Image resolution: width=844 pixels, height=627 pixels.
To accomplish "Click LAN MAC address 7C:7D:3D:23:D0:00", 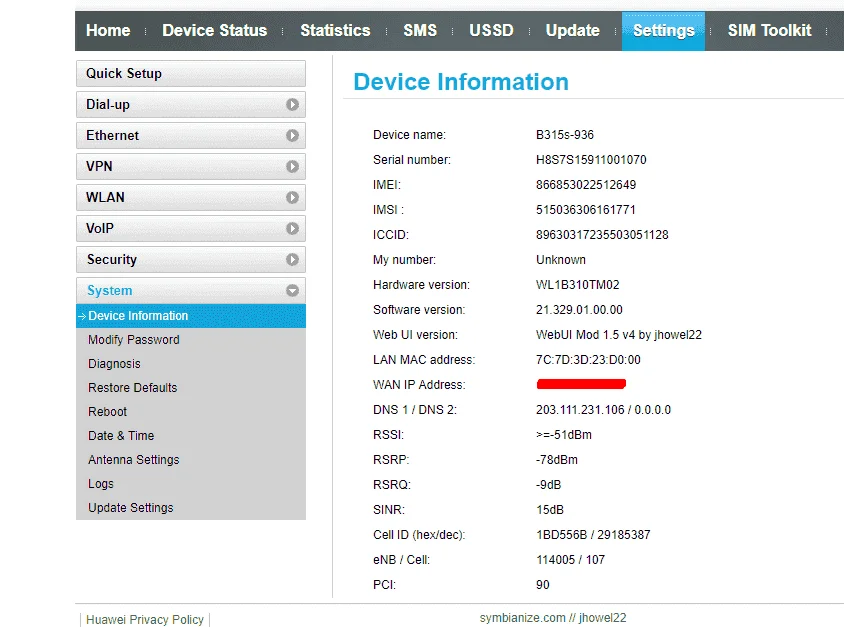I will coord(588,360).
